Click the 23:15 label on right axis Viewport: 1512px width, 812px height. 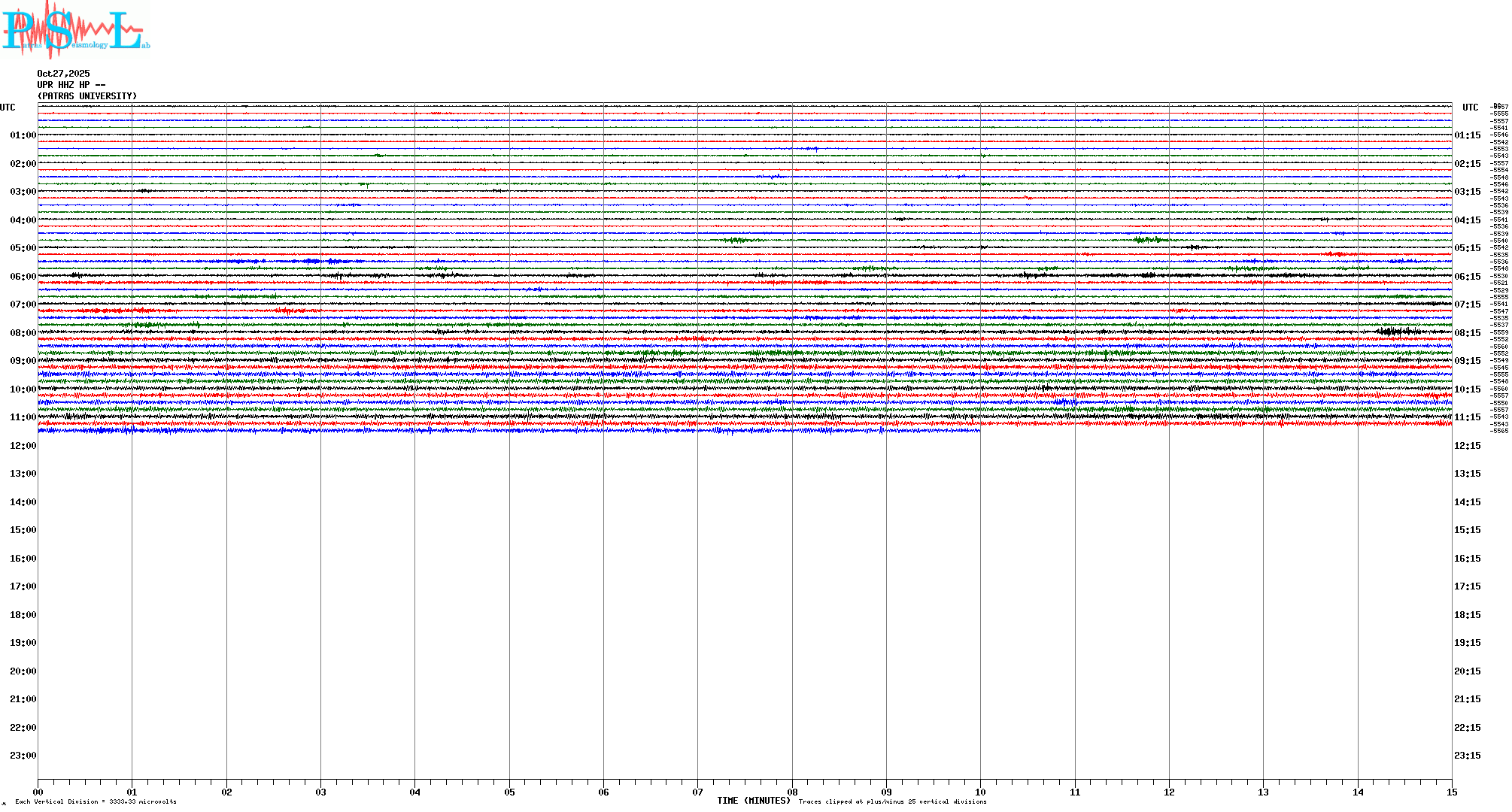tap(1467, 756)
